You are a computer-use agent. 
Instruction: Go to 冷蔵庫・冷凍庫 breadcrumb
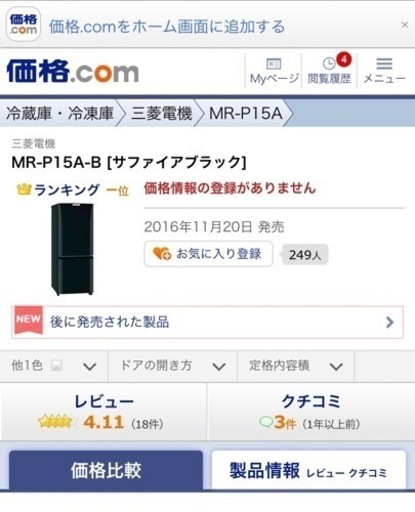(60, 113)
